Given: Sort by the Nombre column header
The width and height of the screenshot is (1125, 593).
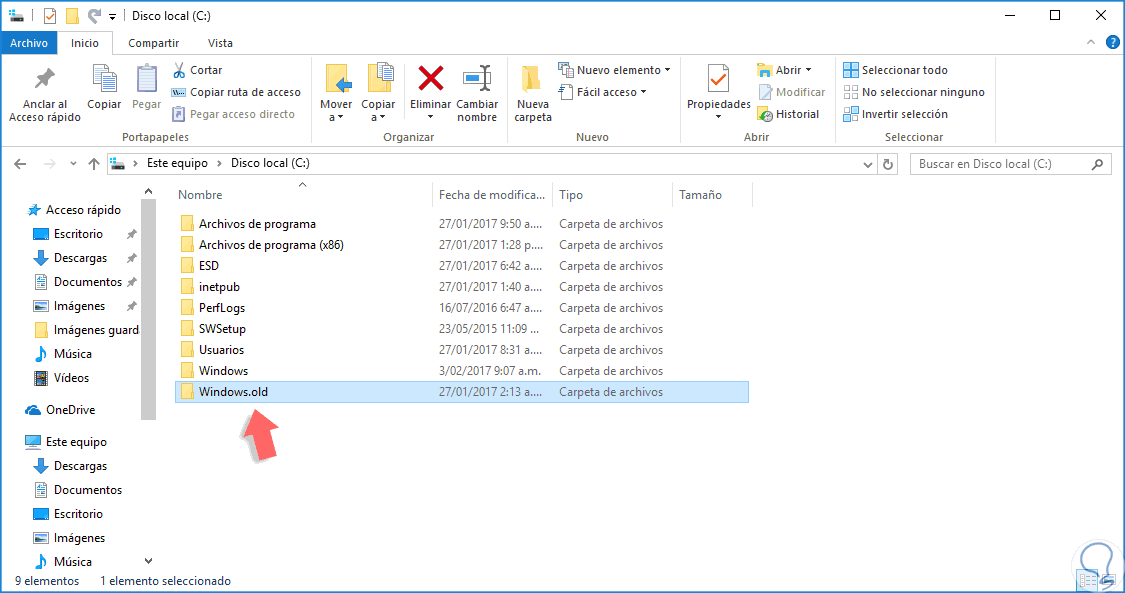Looking at the screenshot, I should [x=303, y=194].
